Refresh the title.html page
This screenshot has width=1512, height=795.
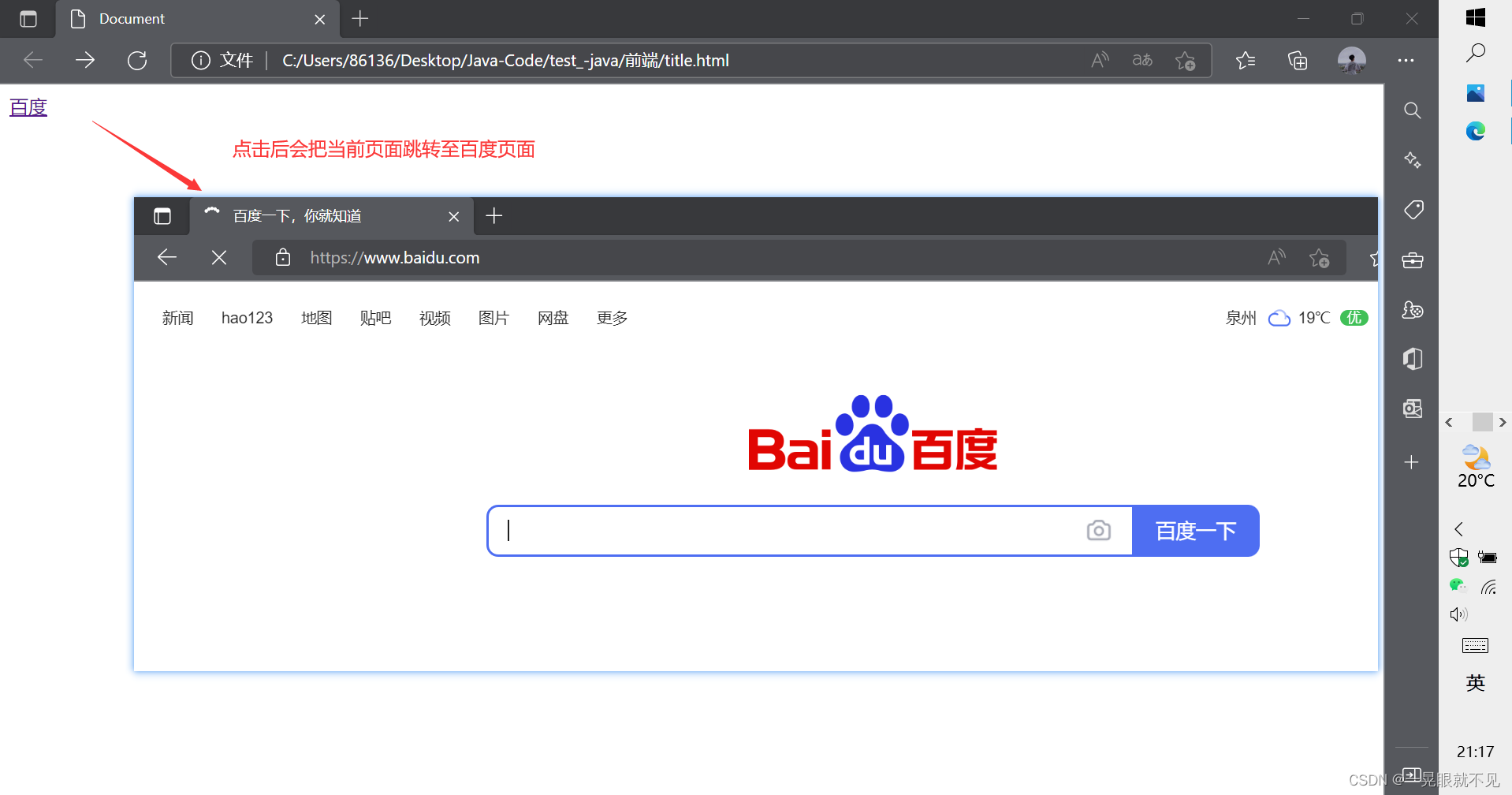click(137, 60)
